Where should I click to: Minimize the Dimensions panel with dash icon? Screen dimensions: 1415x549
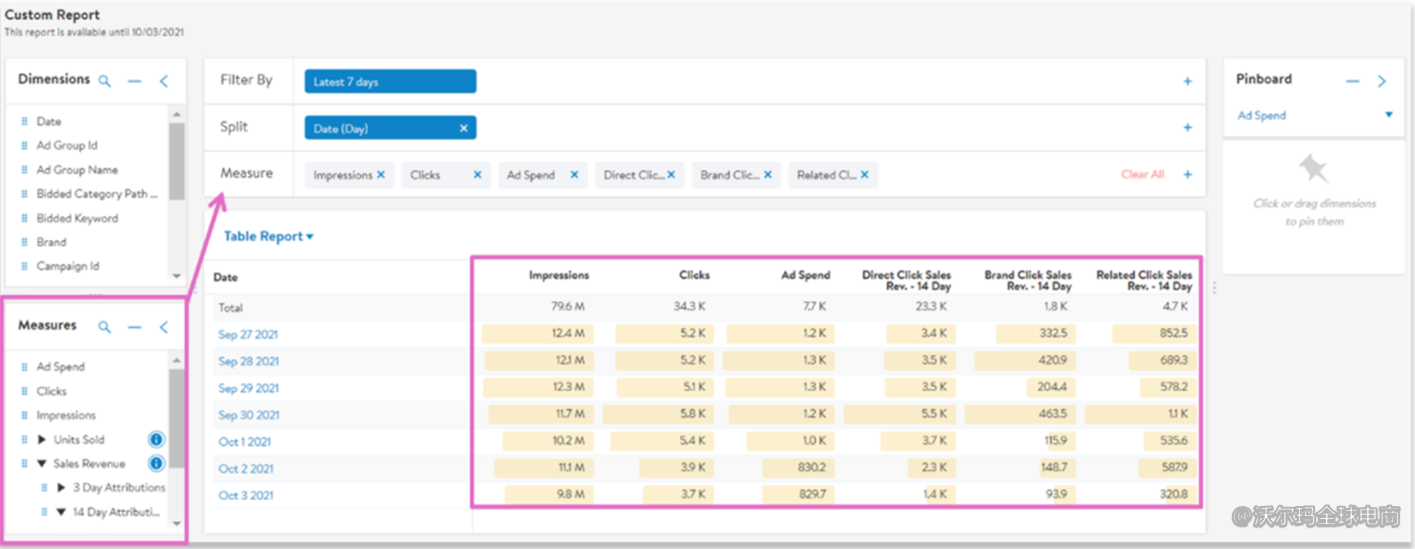135,81
